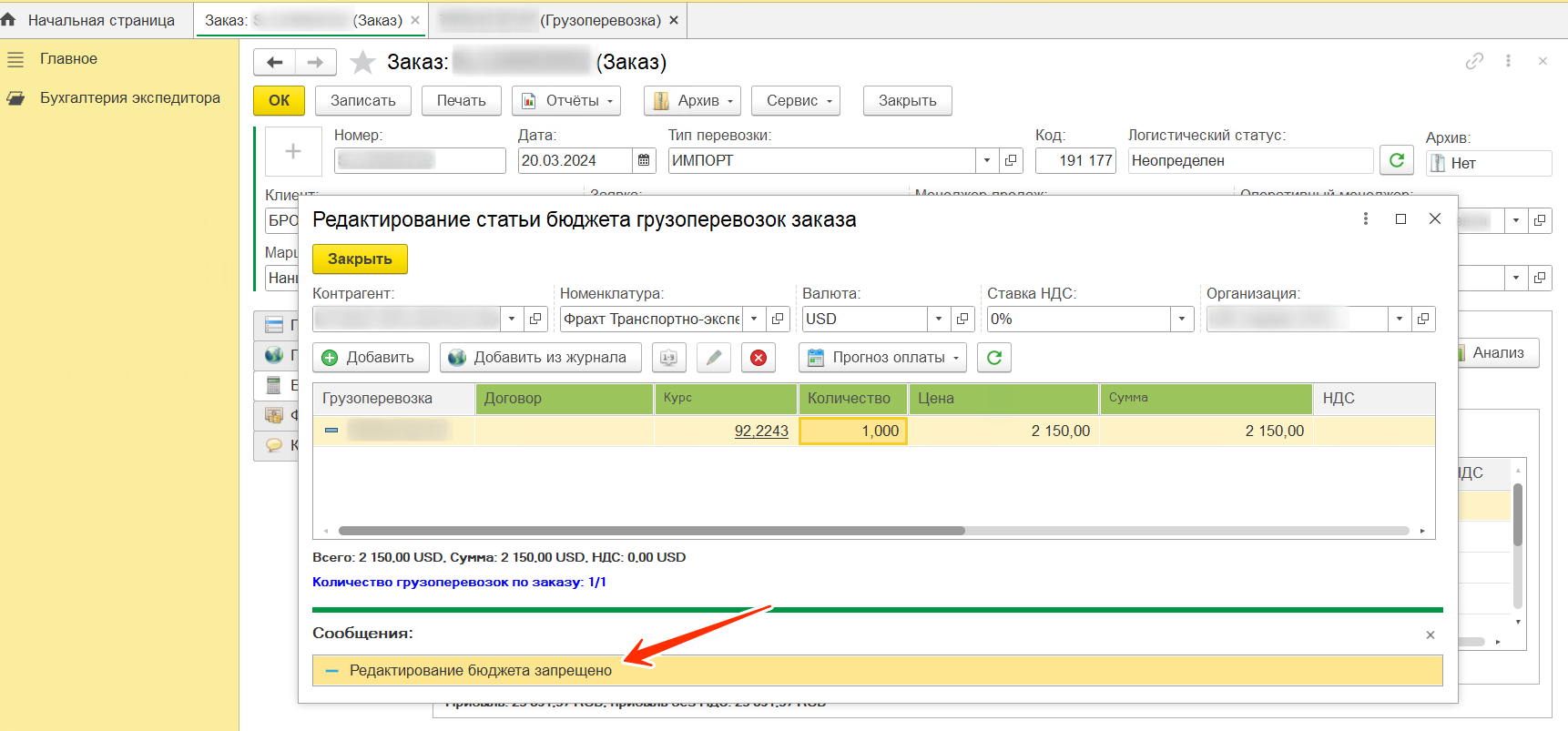Viewport: 1568px width, 731px height.
Task: Open the Прогноз оплаты dropdown
Action: [881, 358]
